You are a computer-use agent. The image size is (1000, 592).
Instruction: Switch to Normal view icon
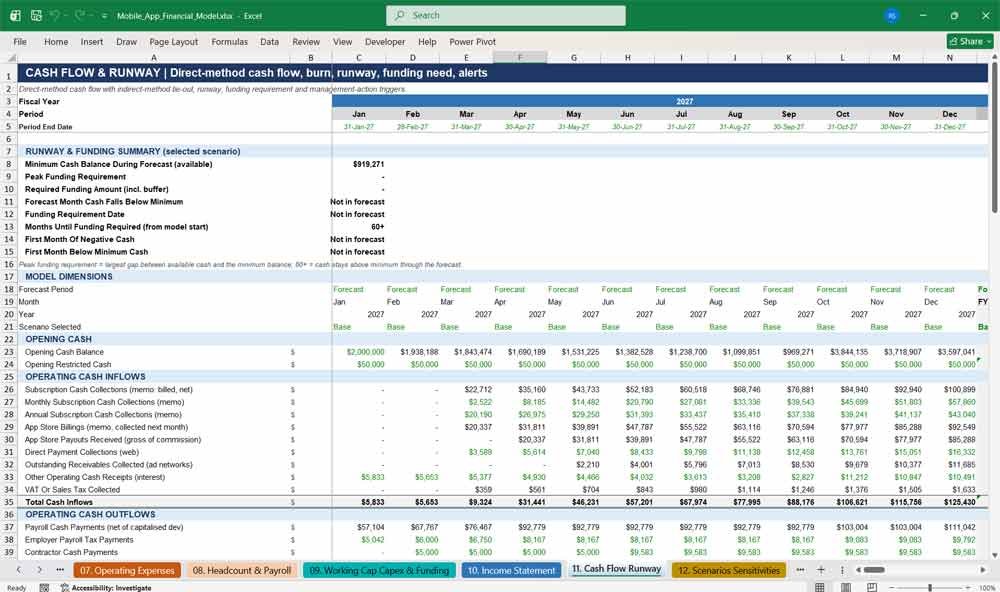tap(820, 587)
